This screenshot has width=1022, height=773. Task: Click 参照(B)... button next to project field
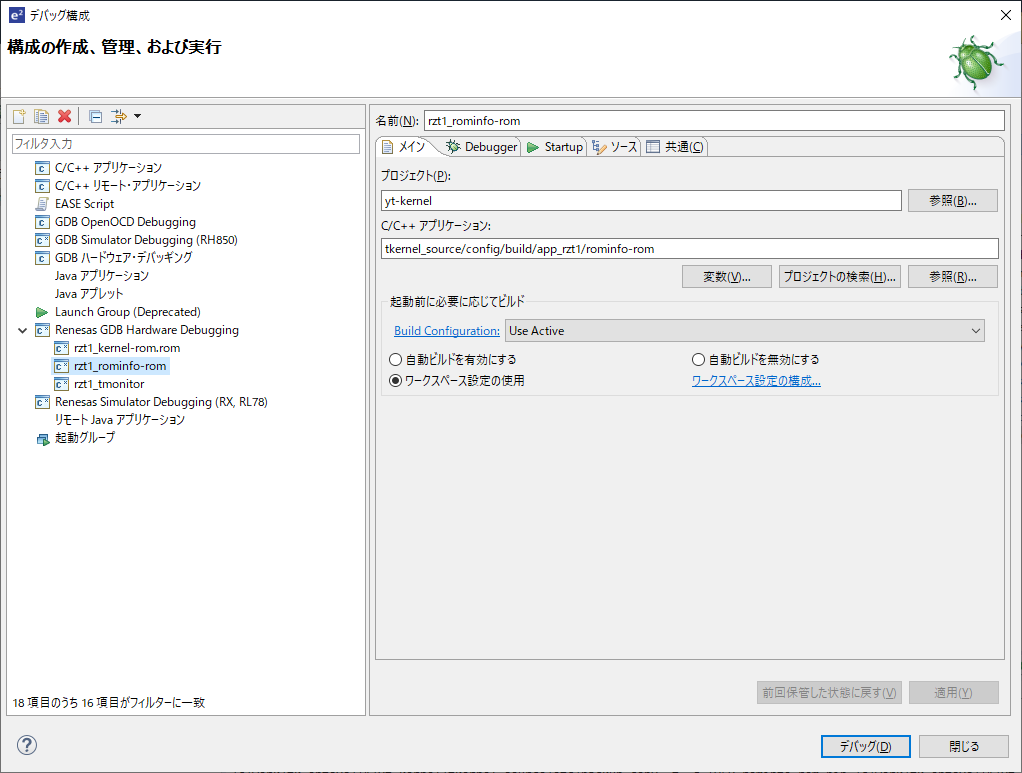(952, 201)
